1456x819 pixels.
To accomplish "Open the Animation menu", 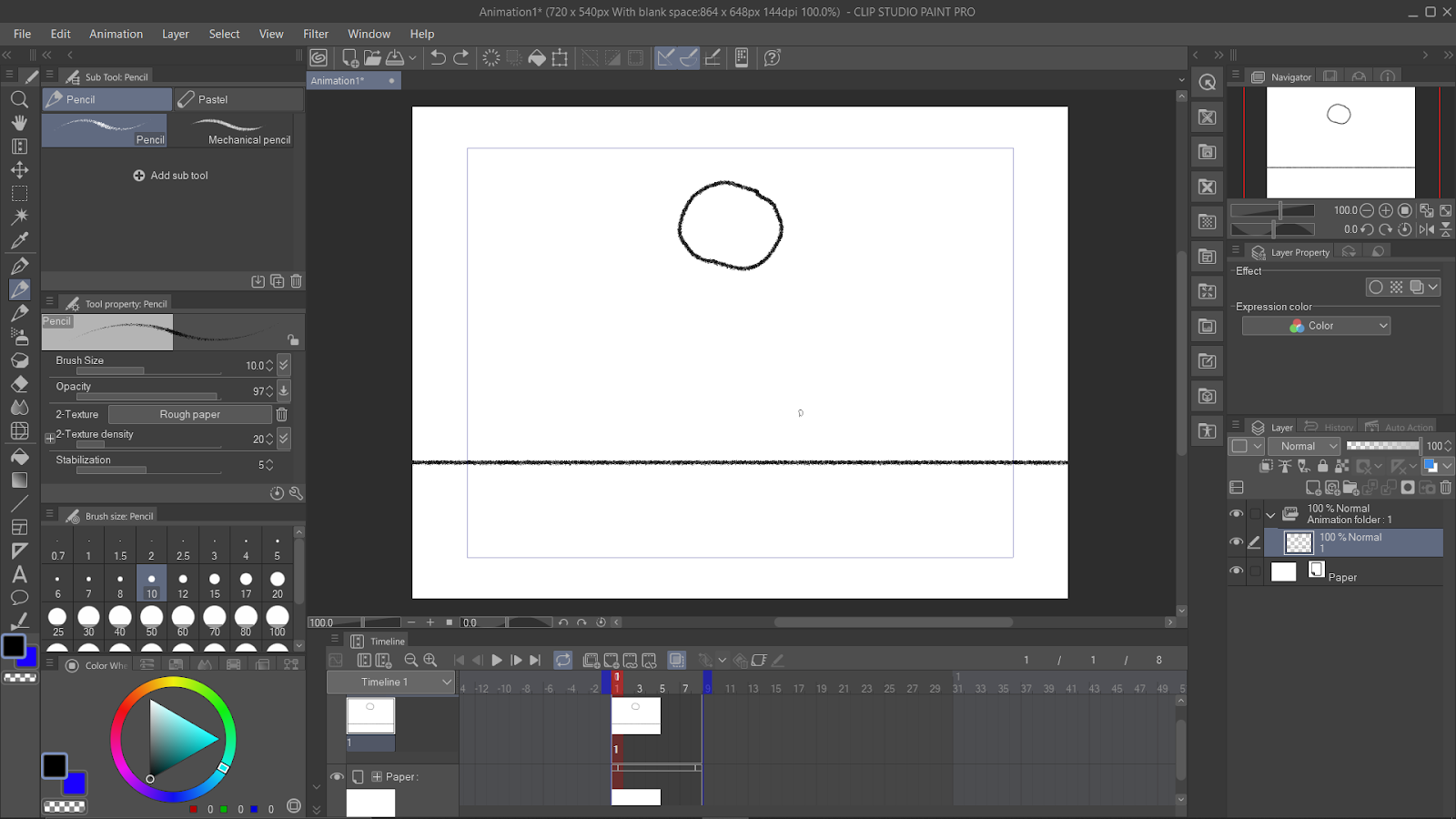I will (x=116, y=34).
